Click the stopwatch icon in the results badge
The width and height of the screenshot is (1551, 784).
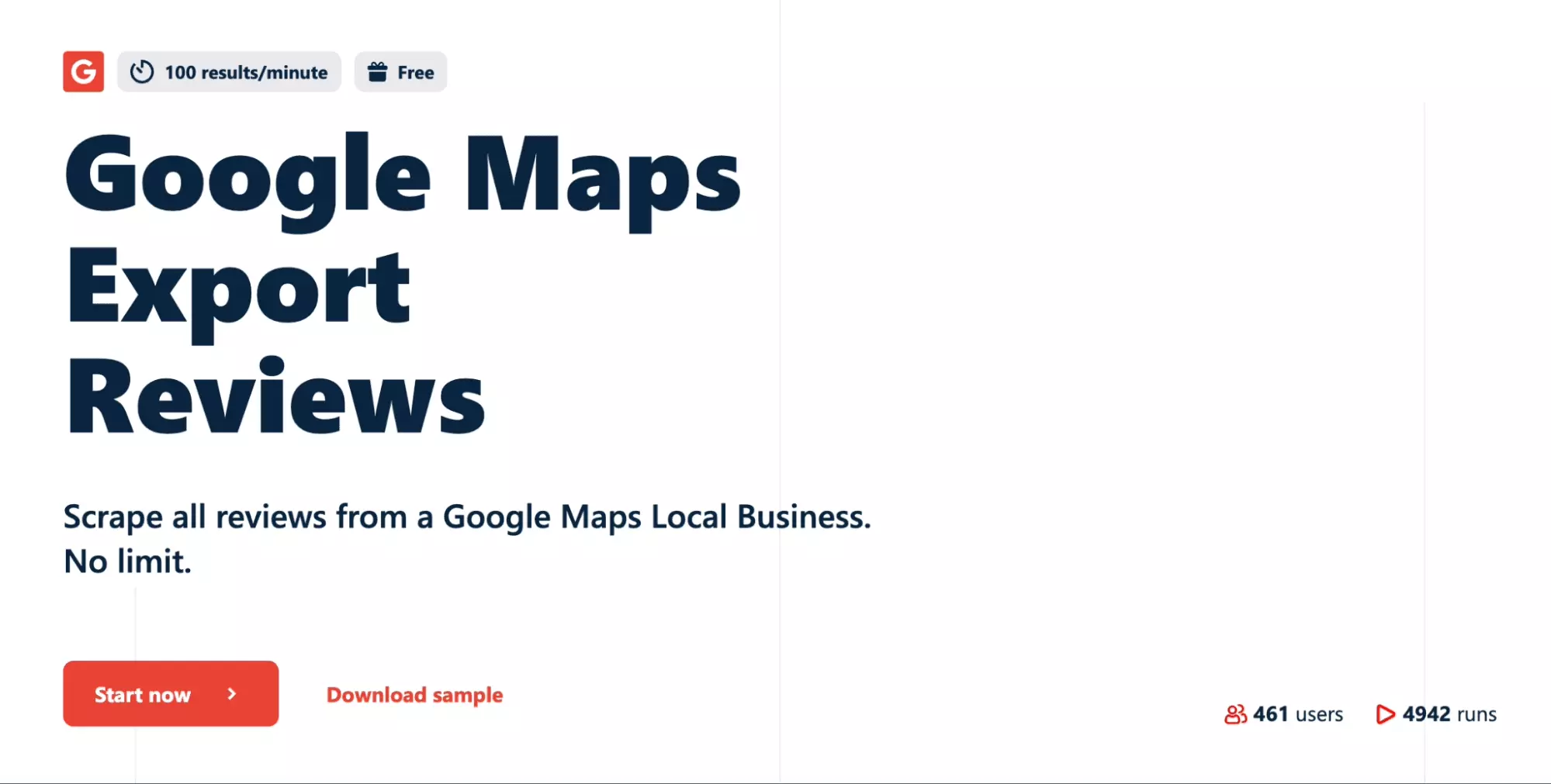(x=142, y=72)
